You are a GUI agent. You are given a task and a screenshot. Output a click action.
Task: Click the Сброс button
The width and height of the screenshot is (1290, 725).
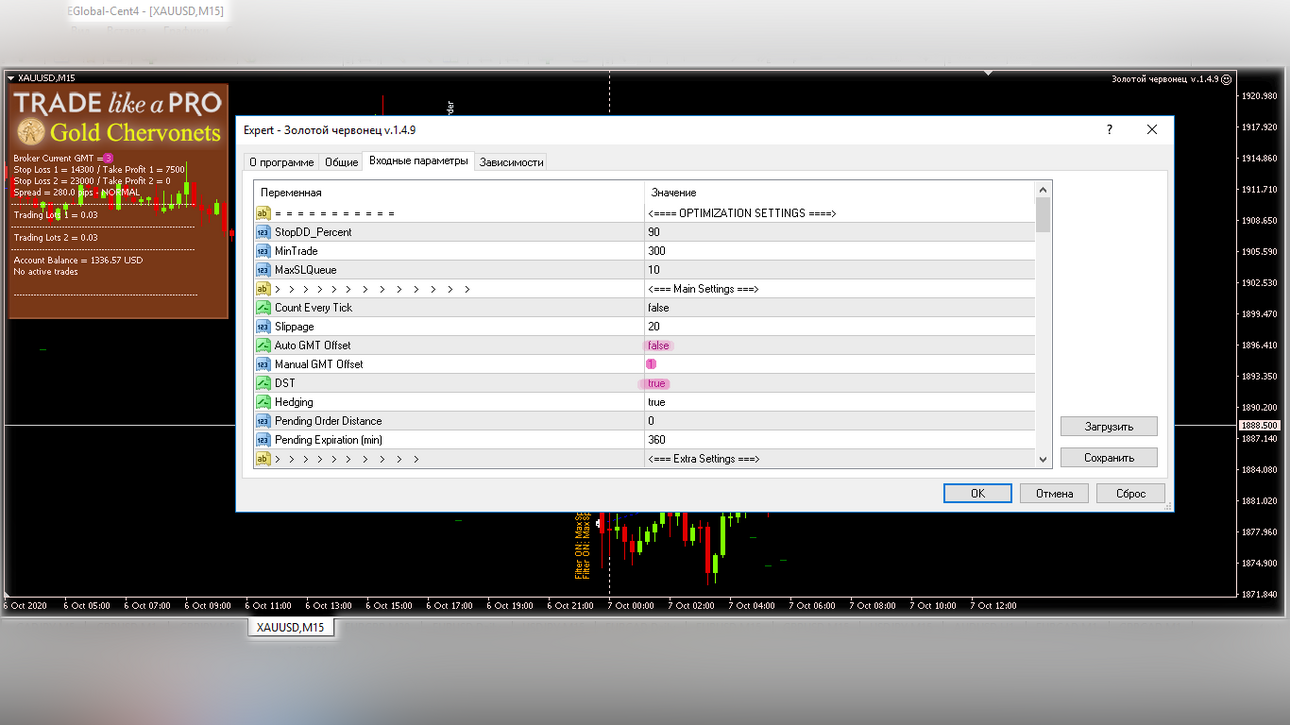click(x=1131, y=493)
